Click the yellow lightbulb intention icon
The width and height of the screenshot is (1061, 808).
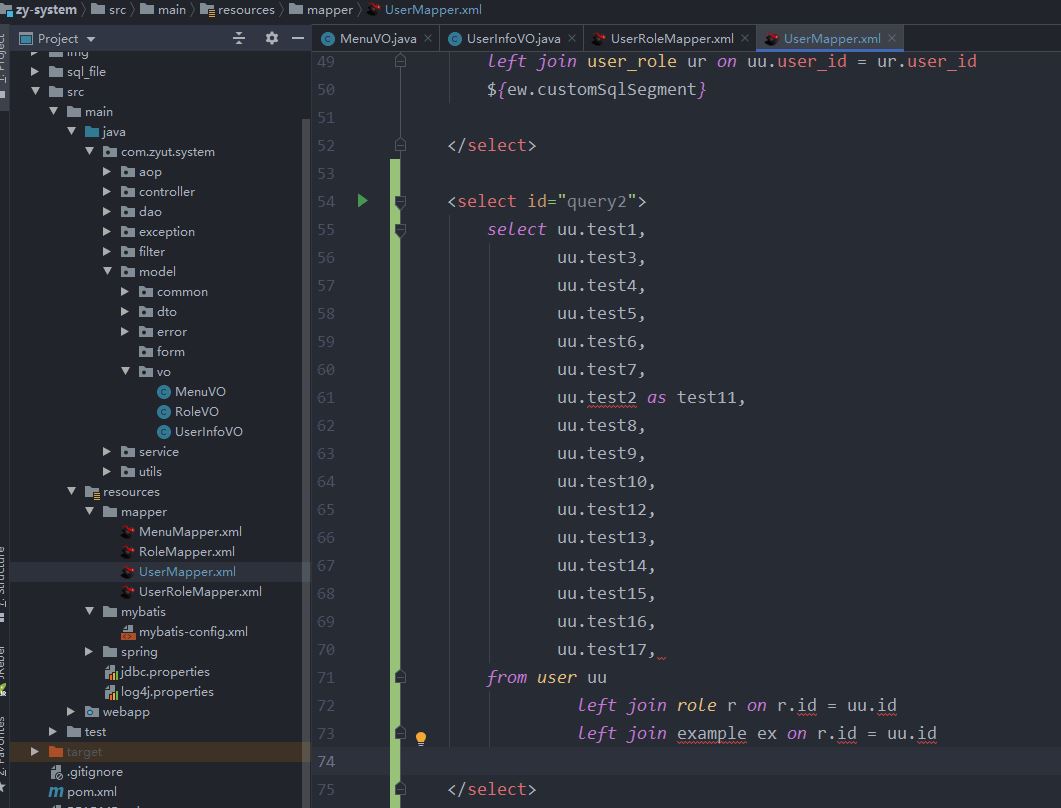point(421,739)
